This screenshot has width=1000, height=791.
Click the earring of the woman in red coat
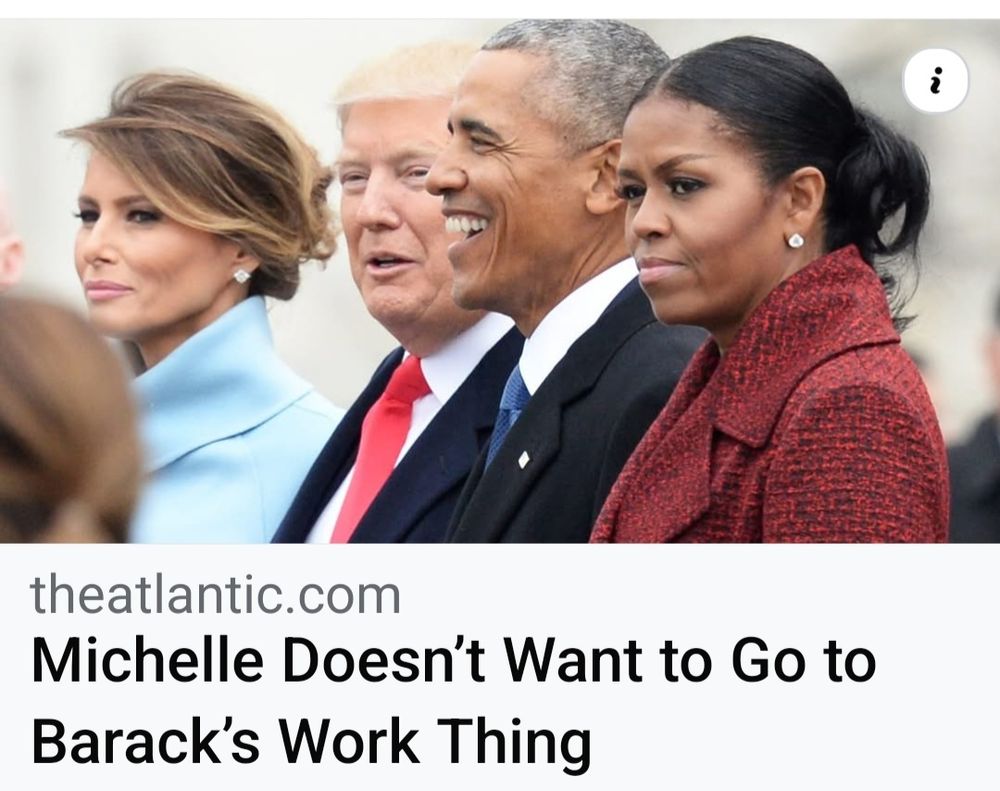tap(795, 240)
